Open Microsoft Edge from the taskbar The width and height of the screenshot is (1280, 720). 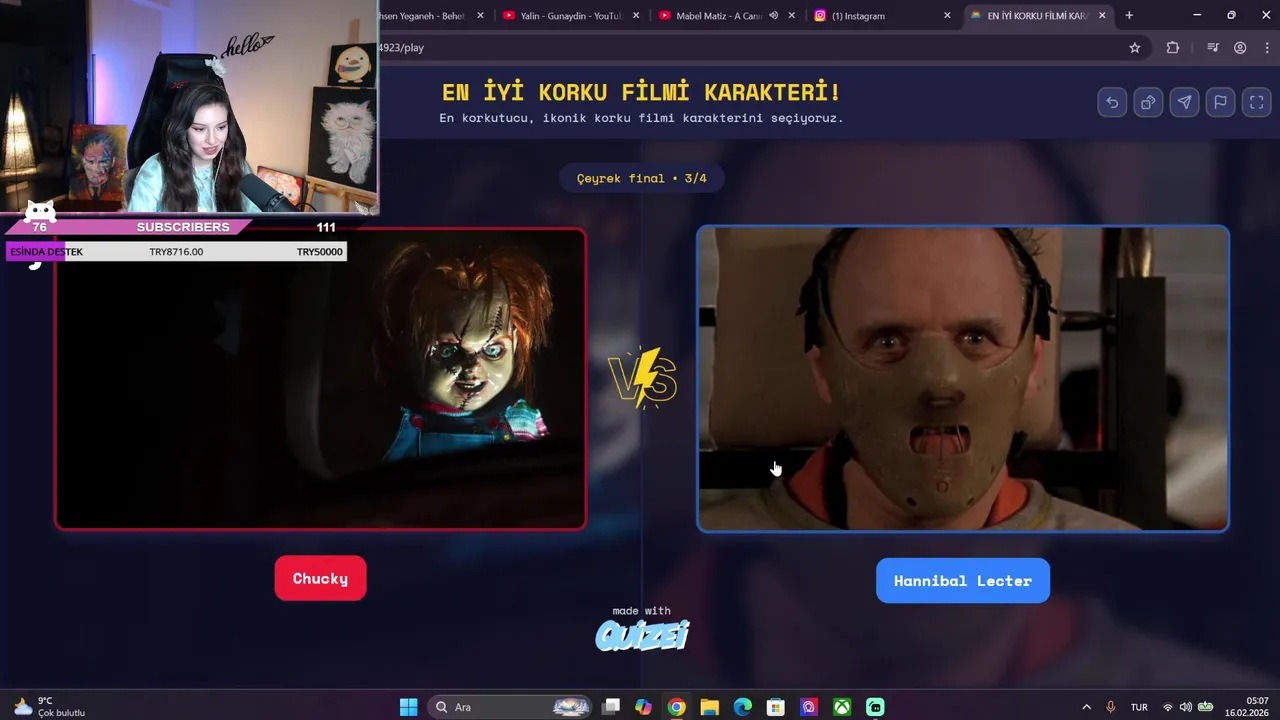point(742,707)
